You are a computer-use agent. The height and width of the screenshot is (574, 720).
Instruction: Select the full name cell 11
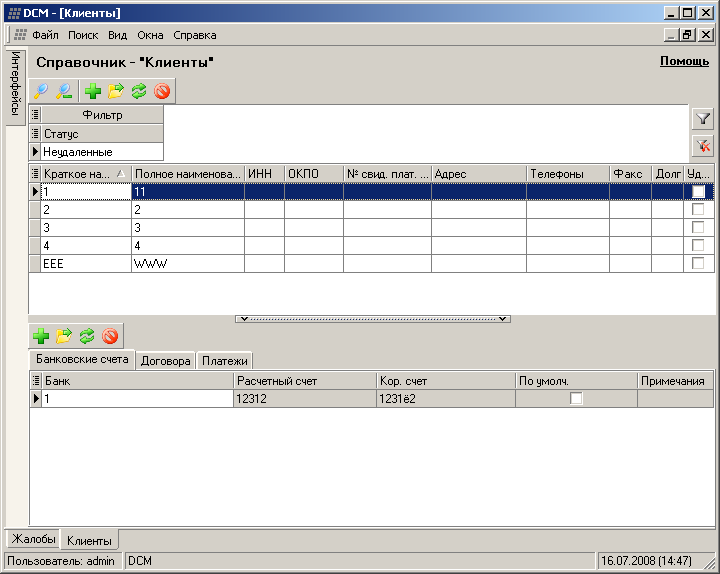[x=188, y=191]
